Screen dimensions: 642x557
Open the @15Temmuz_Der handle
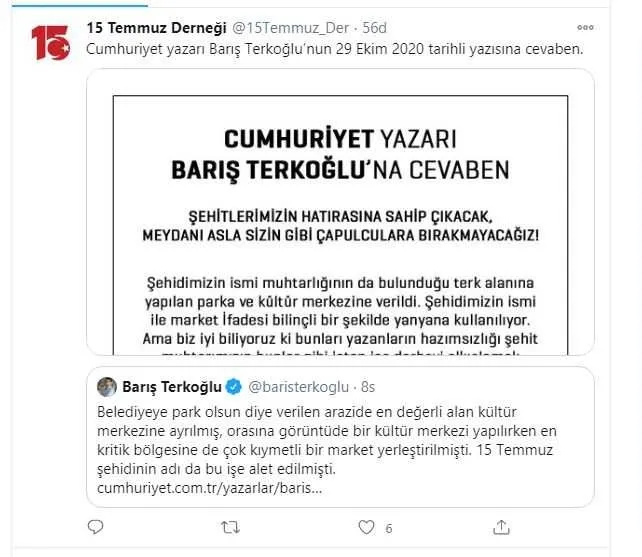point(291,28)
